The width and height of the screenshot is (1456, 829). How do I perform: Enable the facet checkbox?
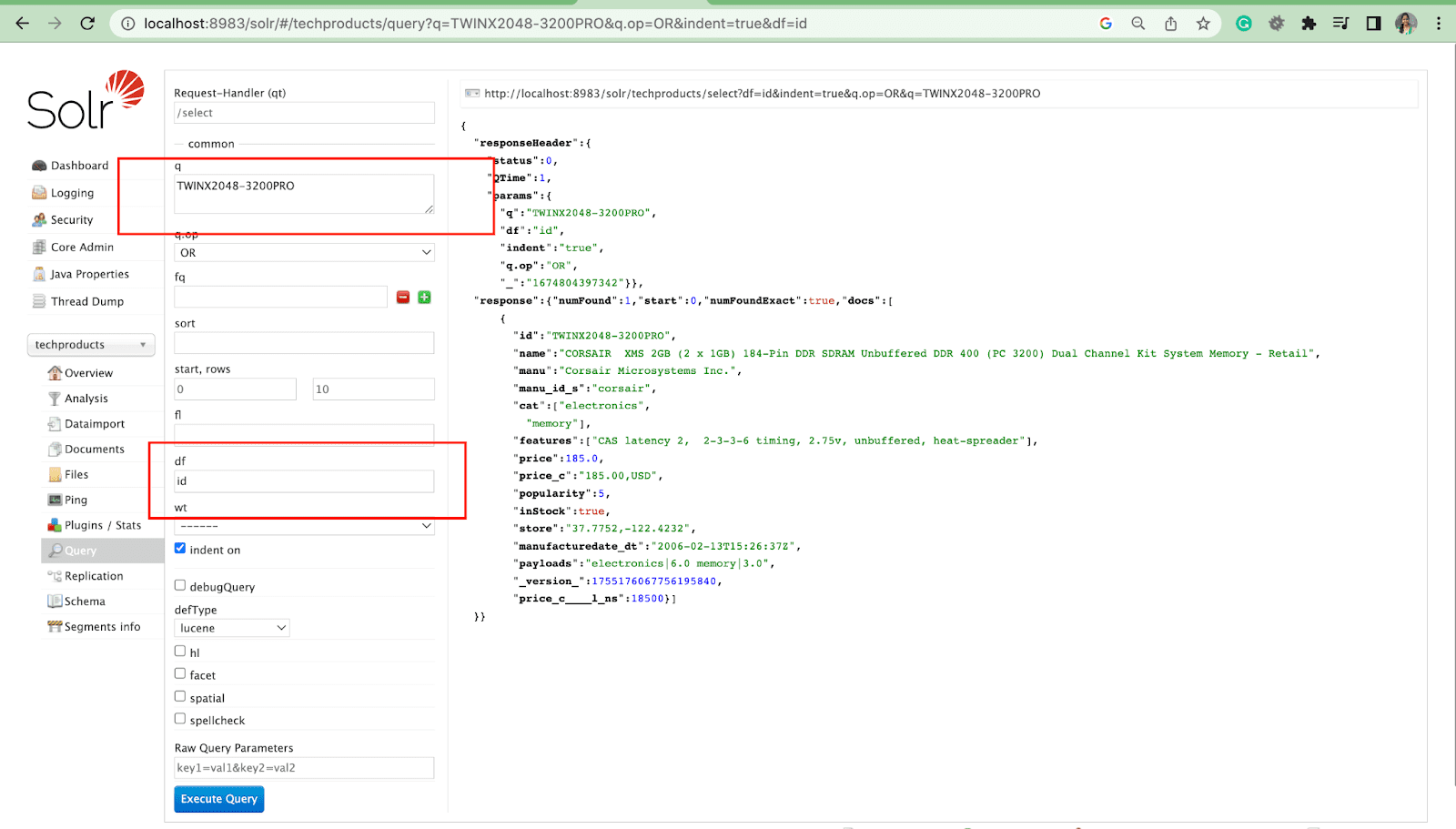point(180,673)
